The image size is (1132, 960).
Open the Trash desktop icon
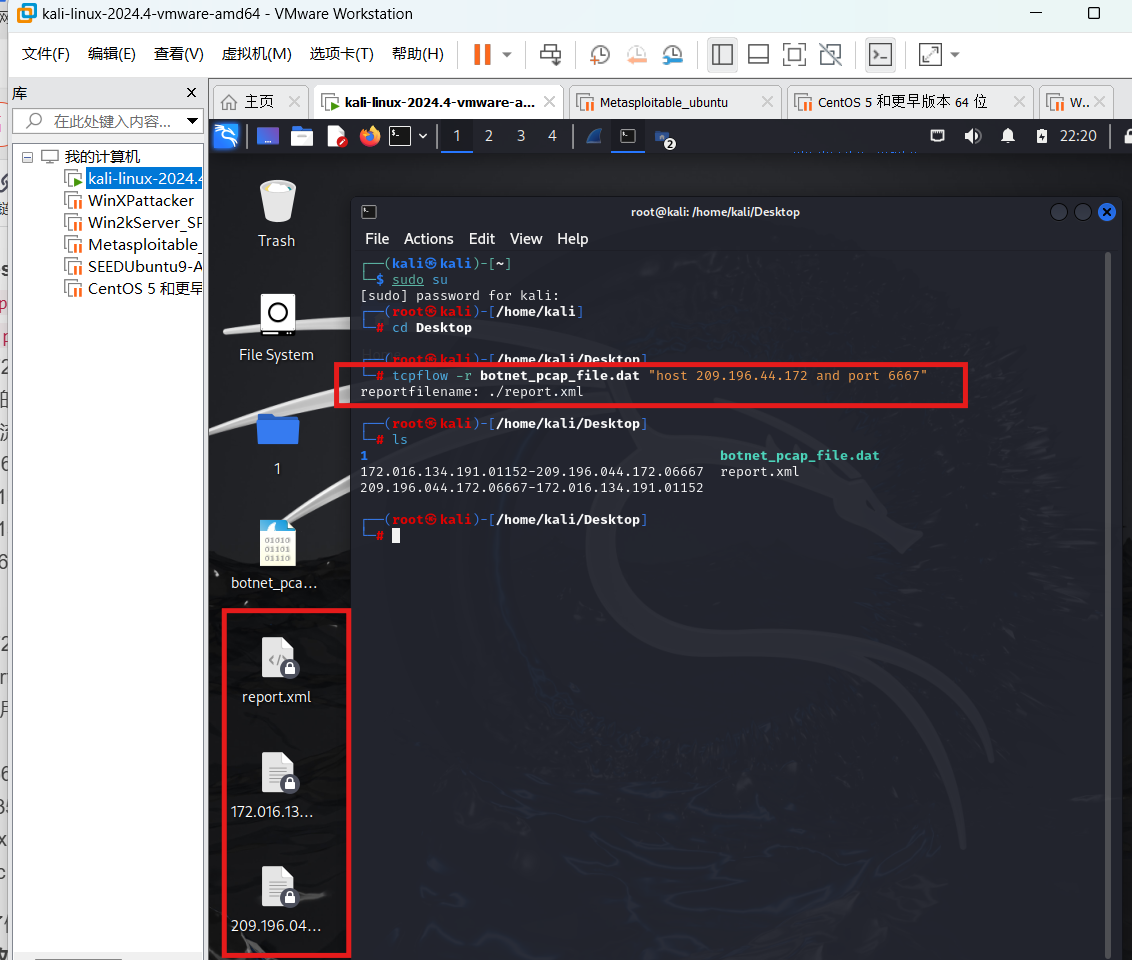tap(277, 214)
